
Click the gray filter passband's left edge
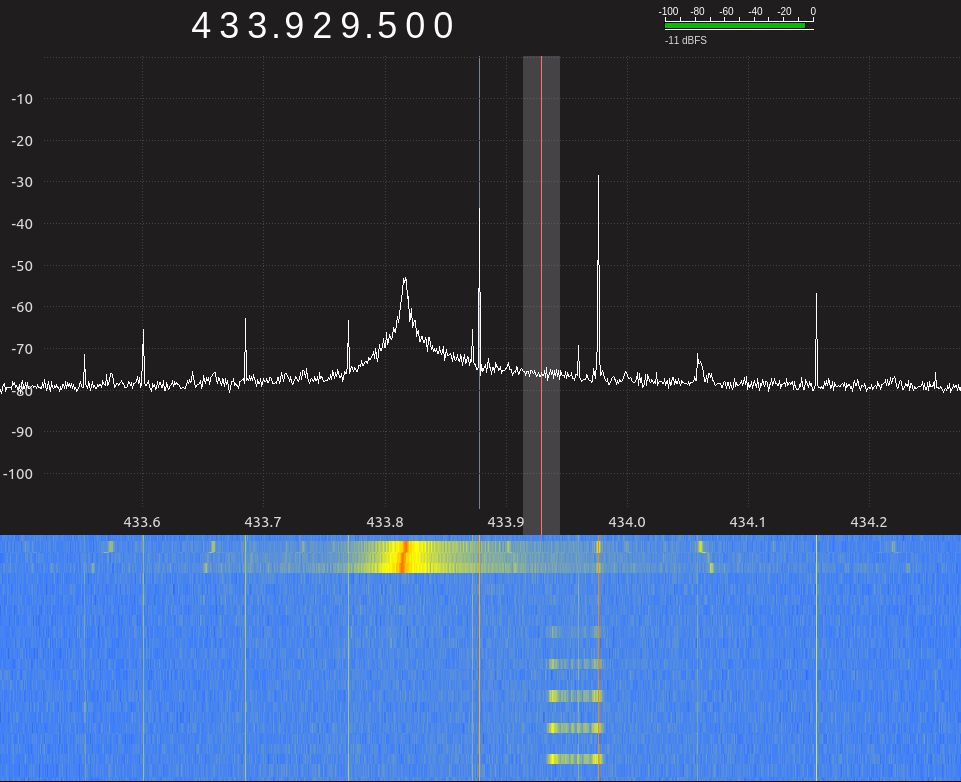pos(523,294)
